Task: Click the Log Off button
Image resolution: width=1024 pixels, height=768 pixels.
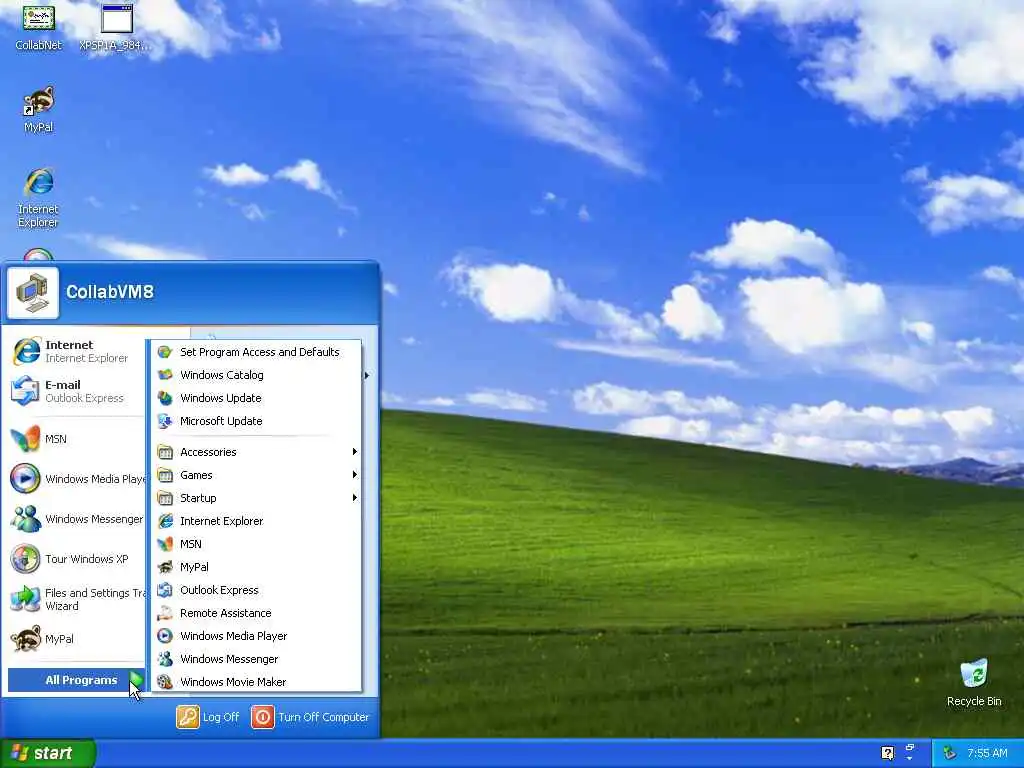Action: point(208,717)
